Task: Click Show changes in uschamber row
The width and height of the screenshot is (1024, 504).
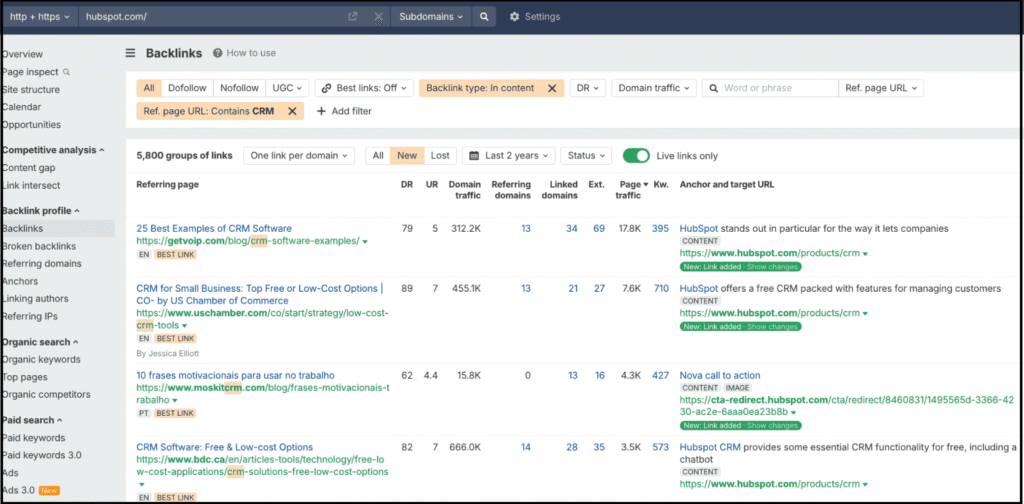Action: tap(772, 326)
